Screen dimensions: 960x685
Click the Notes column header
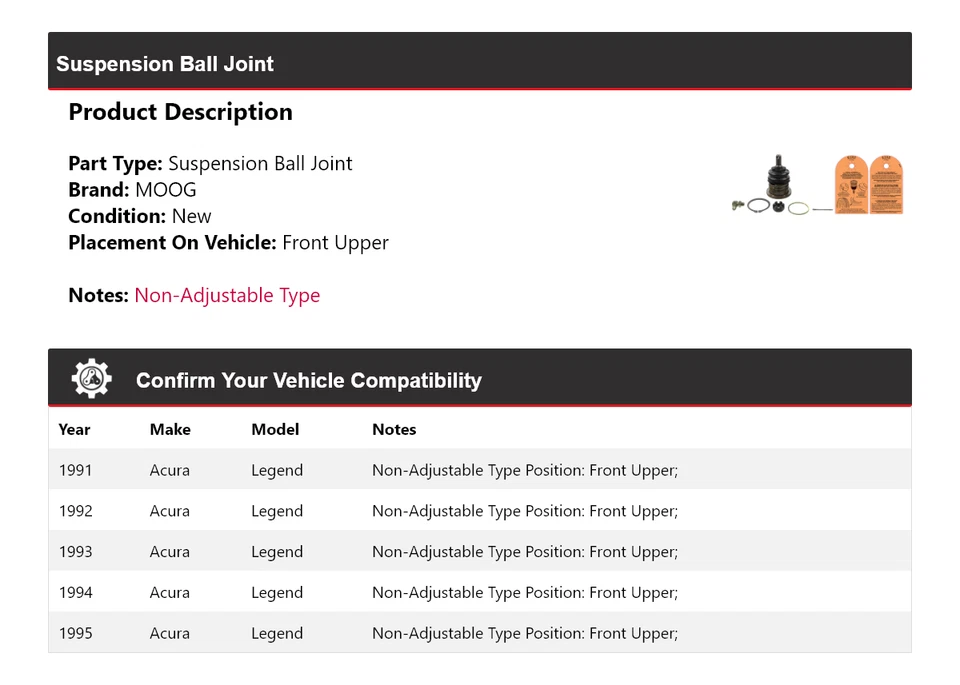click(394, 430)
